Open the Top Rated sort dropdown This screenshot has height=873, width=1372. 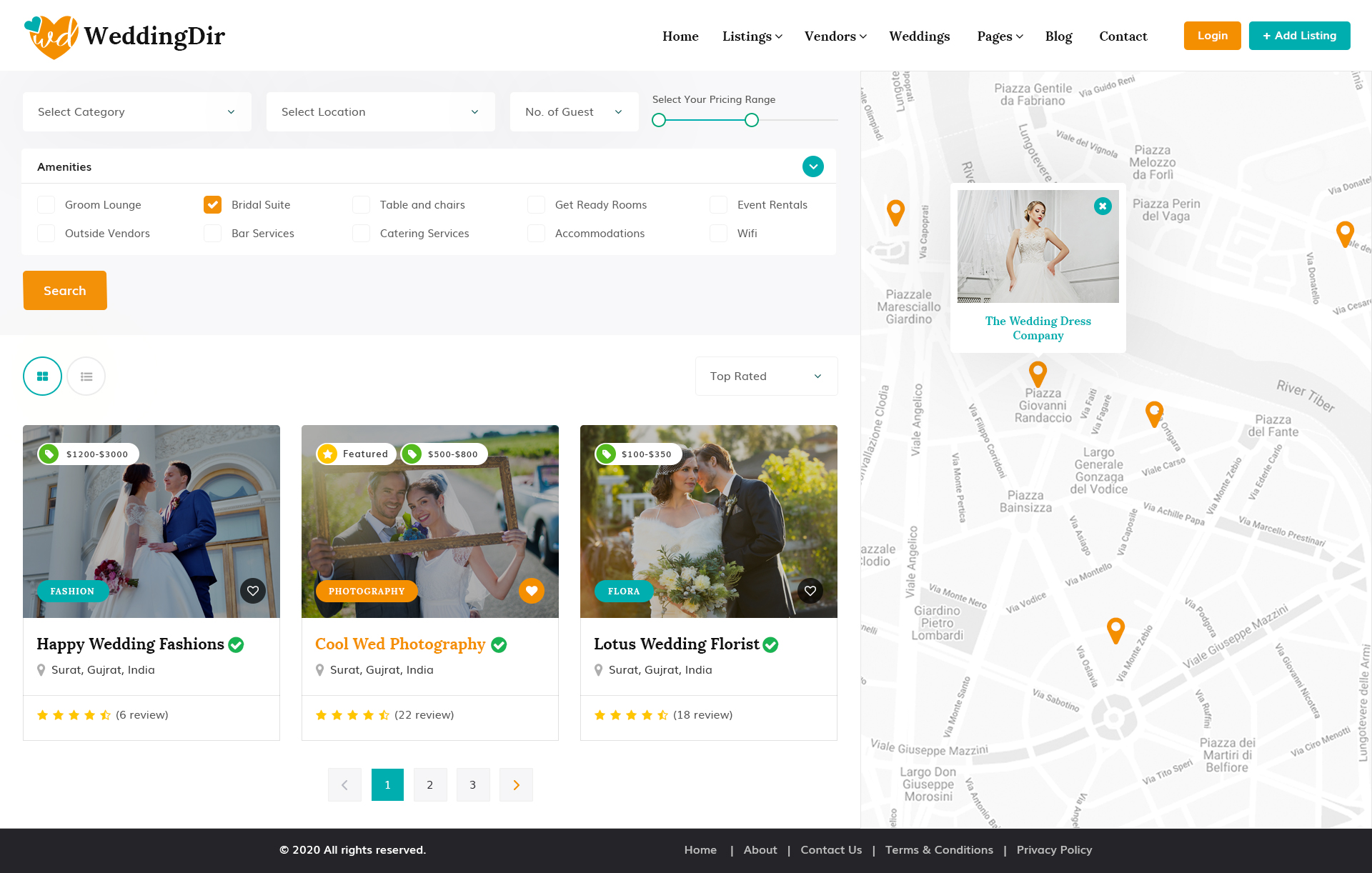pyautogui.click(x=766, y=376)
